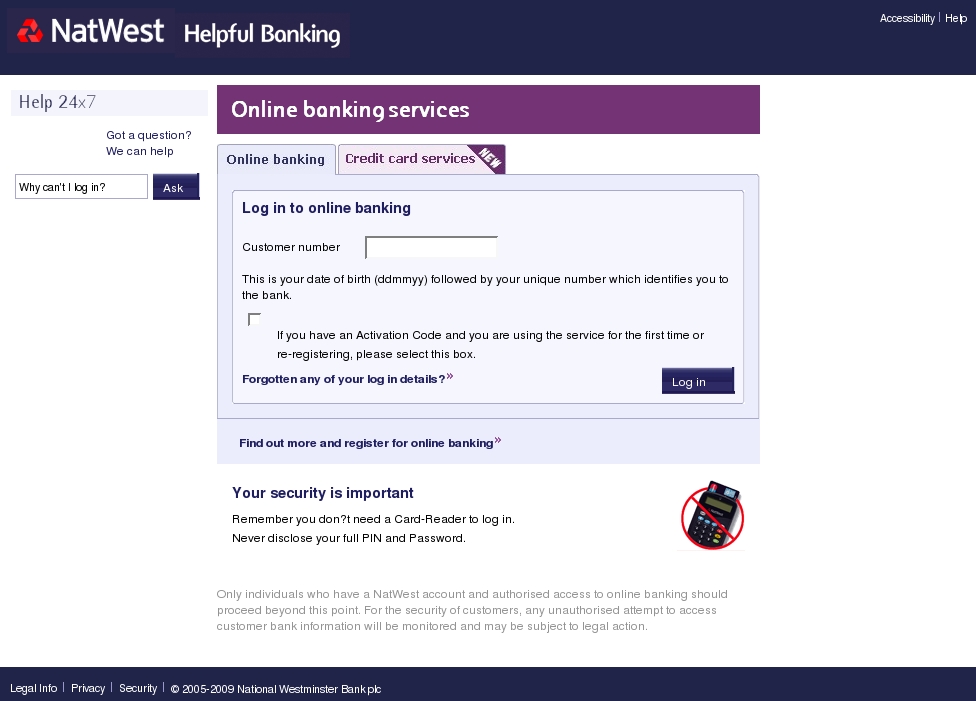This screenshot has width=976, height=701.
Task: Click the Help 24x7 panel heading
Action: click(110, 103)
